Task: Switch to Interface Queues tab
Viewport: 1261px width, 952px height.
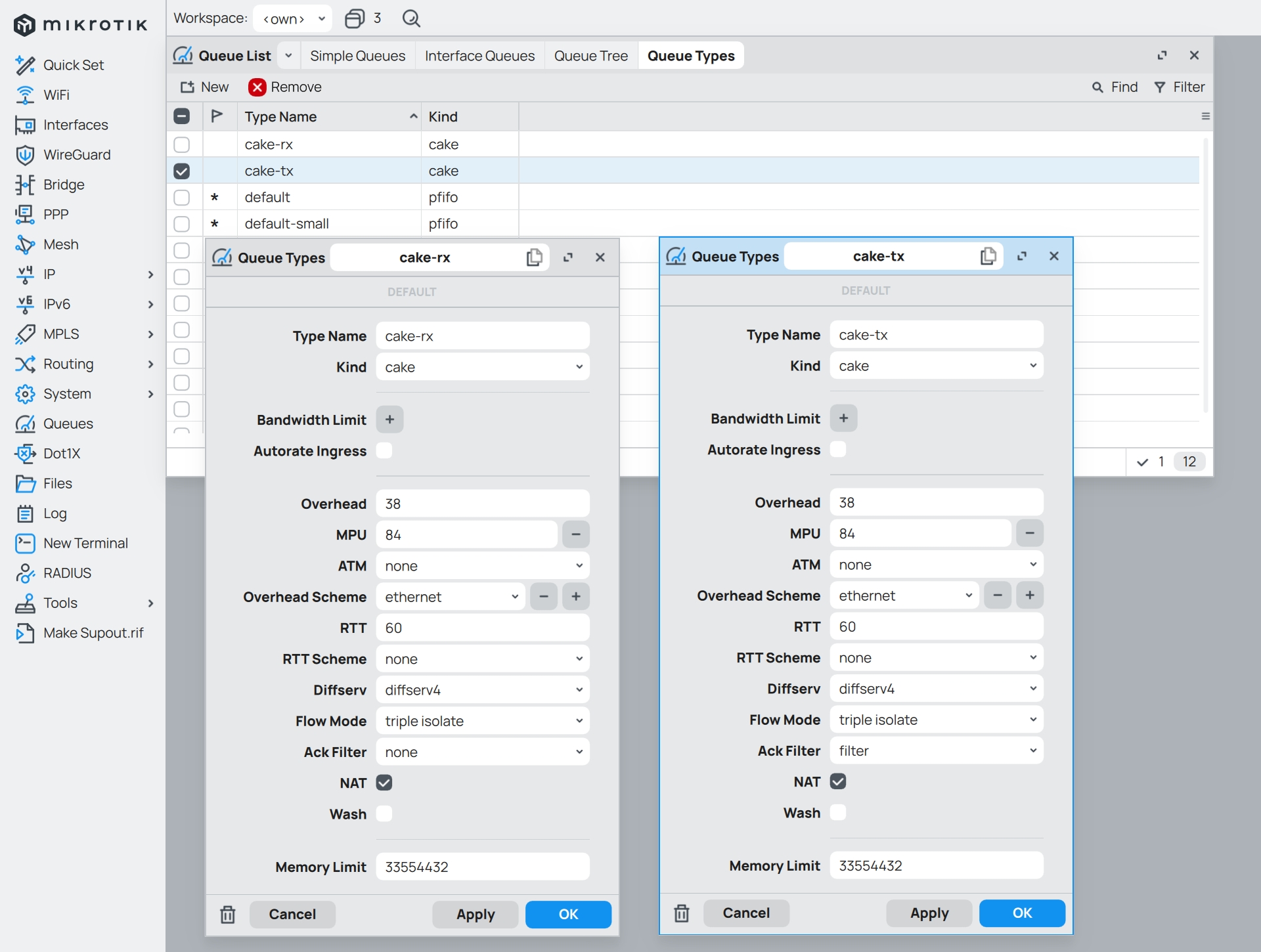Action: click(x=479, y=56)
